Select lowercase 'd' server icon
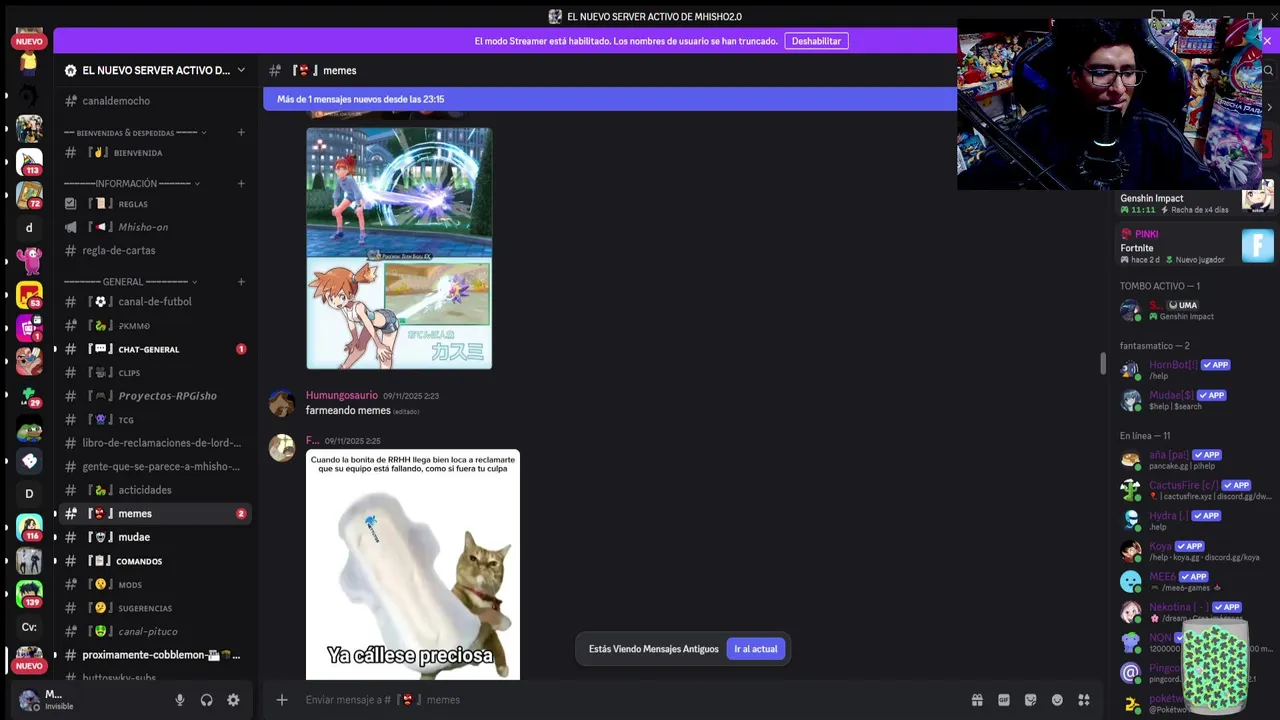Screen dimensions: 1280x720 (x=29, y=228)
